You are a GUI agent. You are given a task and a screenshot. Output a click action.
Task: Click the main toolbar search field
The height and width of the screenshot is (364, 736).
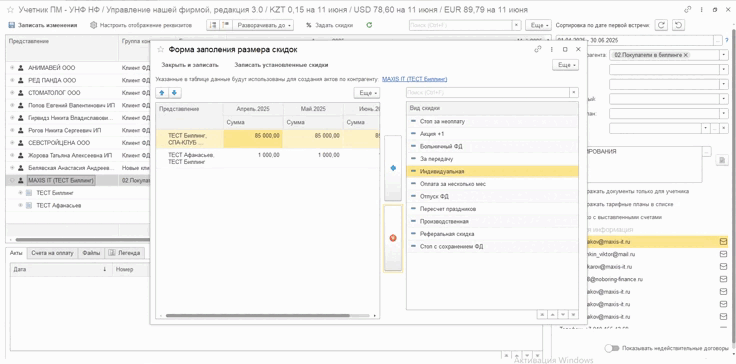[x=461, y=25]
